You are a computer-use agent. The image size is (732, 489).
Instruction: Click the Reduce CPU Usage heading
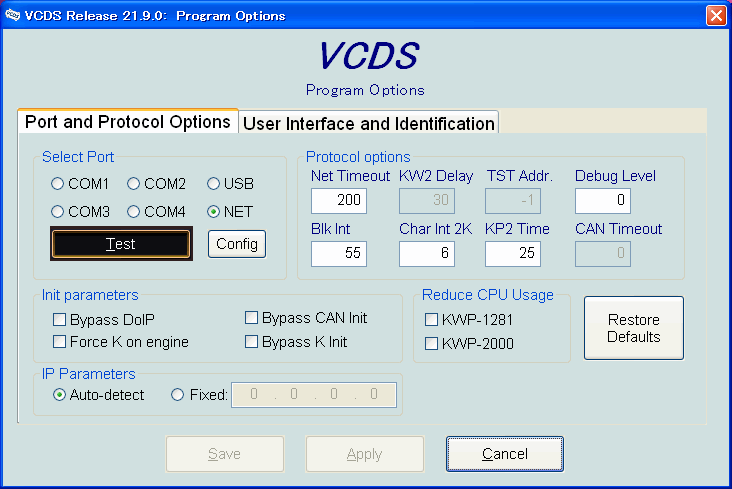[488, 295]
